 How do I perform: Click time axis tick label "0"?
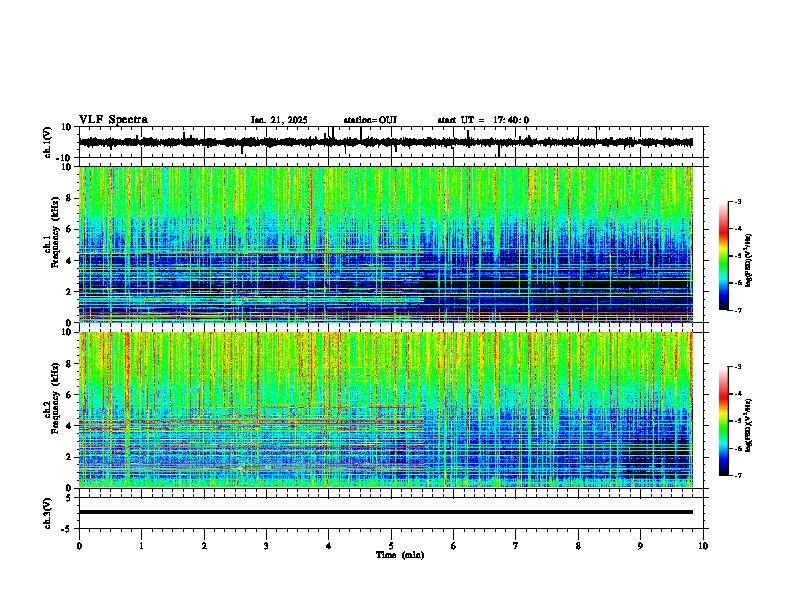79,546
